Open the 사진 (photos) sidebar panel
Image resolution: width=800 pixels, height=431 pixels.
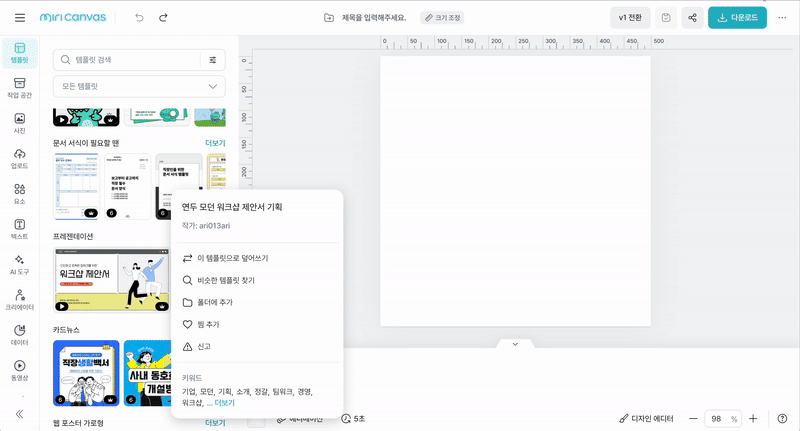[x=19, y=123]
